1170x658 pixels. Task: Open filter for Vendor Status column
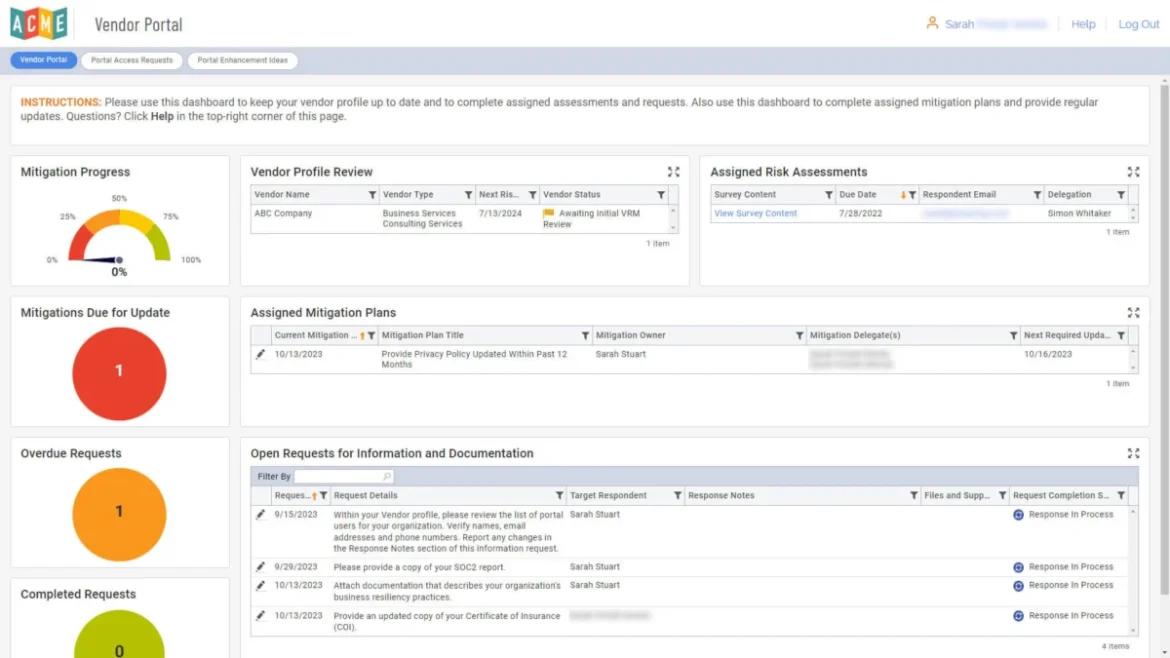661,195
